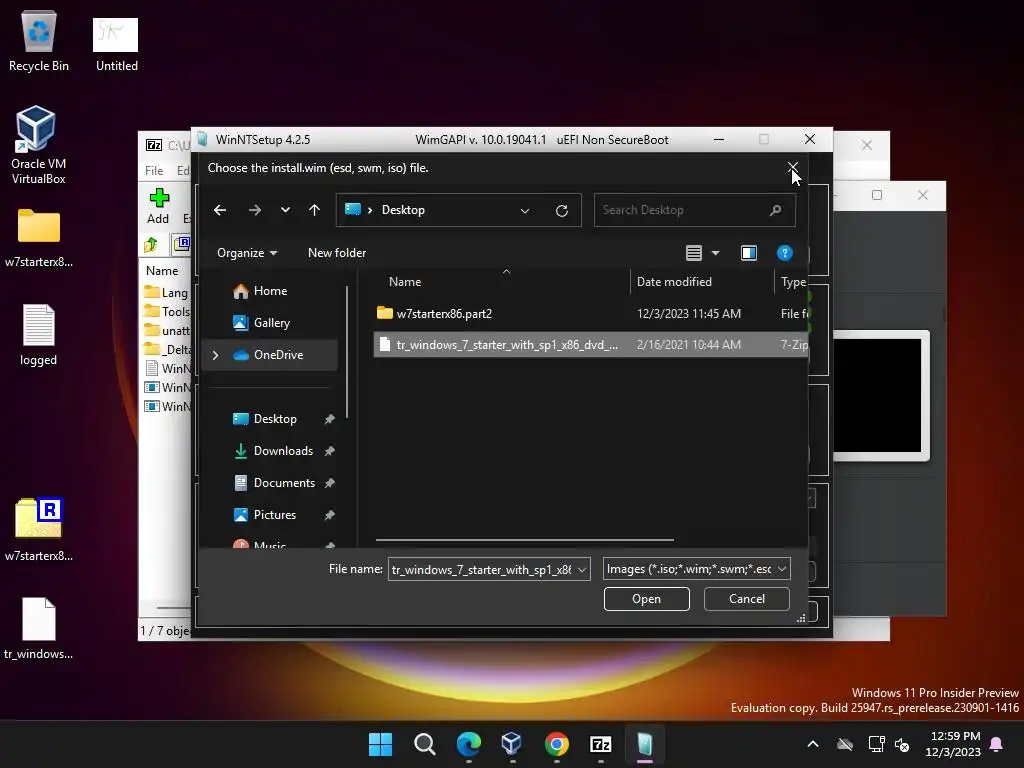Click Name column in 7-Zip window

(x=162, y=271)
